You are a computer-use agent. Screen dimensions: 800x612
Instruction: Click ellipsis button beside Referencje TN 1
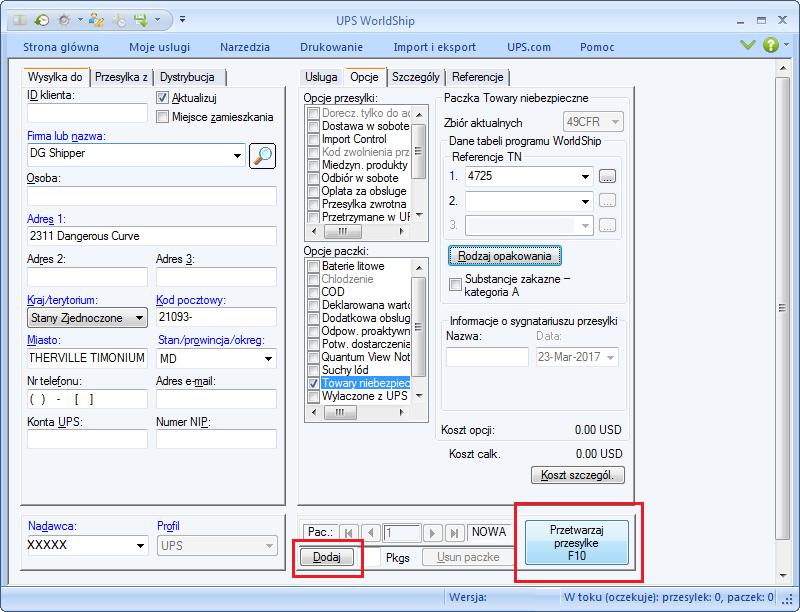(x=607, y=176)
